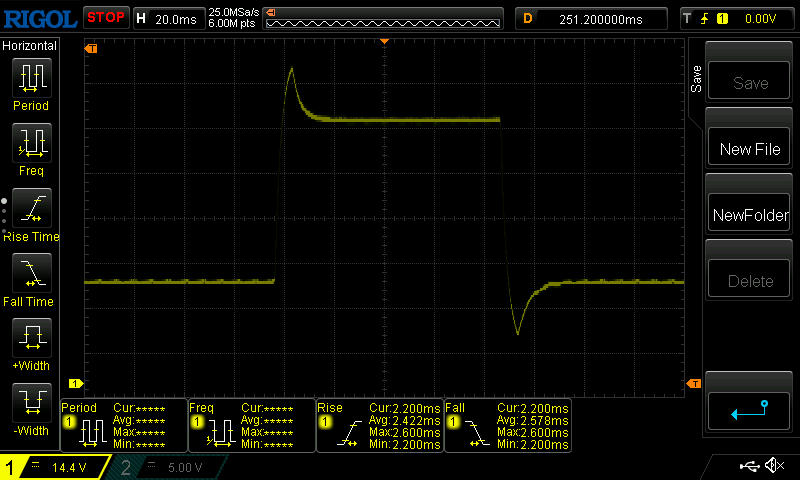The height and width of the screenshot is (480, 800).
Task: Click the New File button
Action: tap(750, 149)
